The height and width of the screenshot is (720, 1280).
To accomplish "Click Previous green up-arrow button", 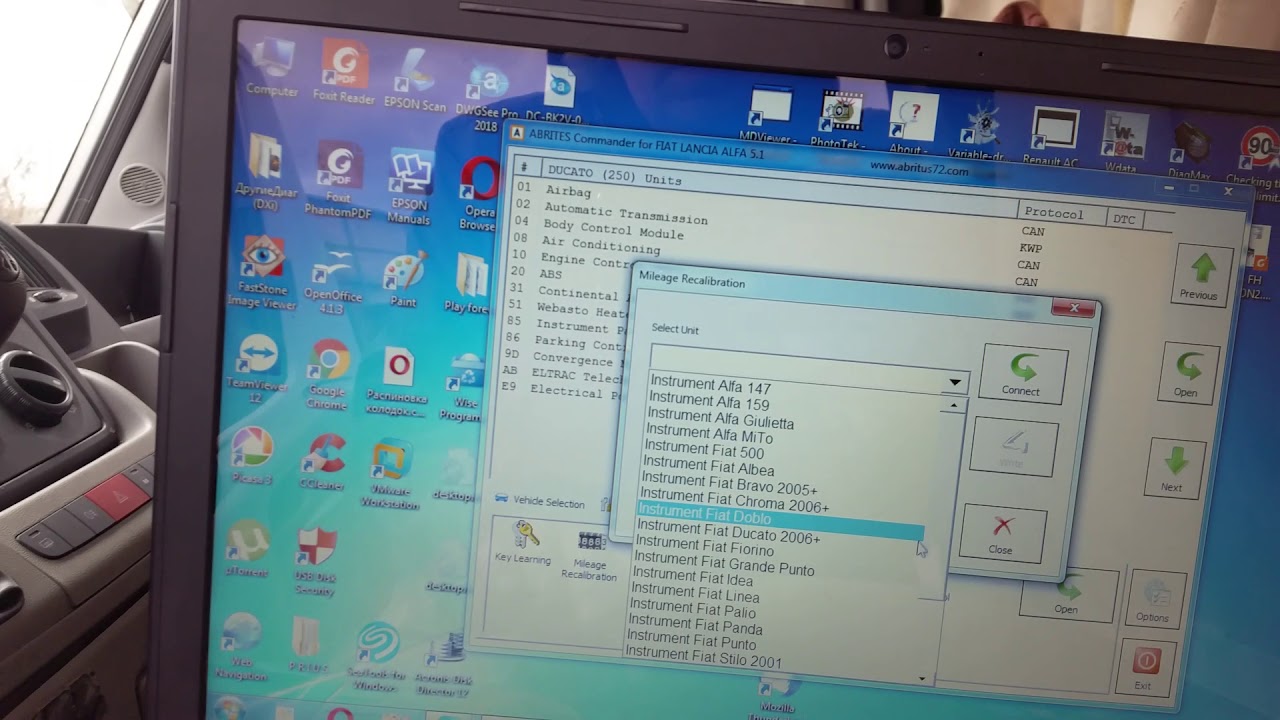I will (1201, 273).
